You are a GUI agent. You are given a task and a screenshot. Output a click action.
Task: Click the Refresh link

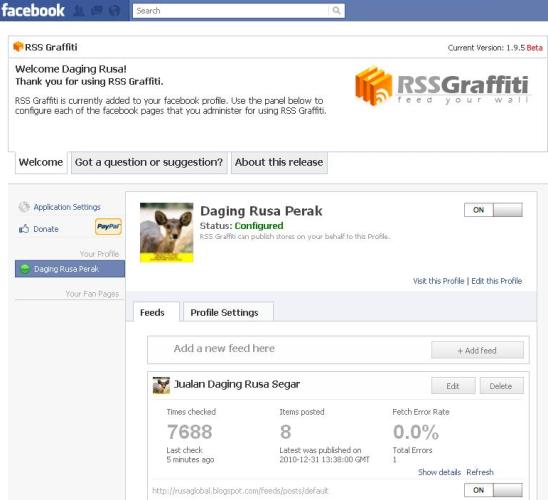480,472
